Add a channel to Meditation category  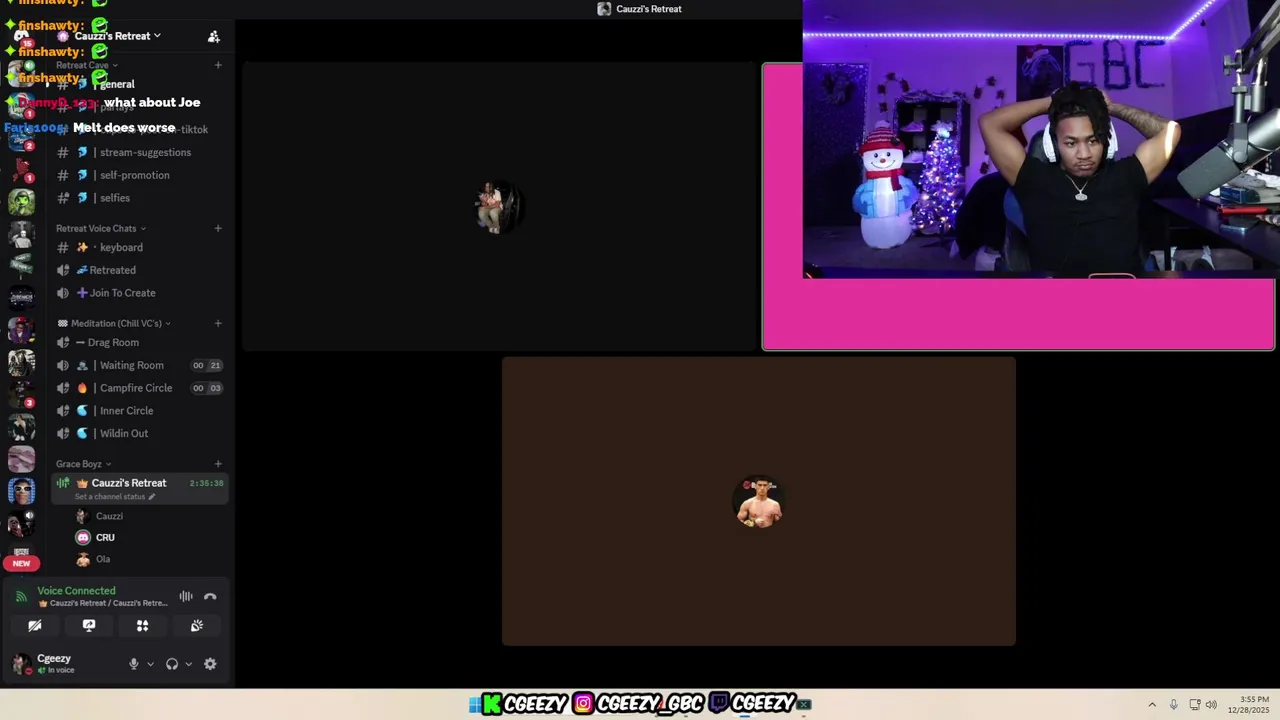pos(218,323)
